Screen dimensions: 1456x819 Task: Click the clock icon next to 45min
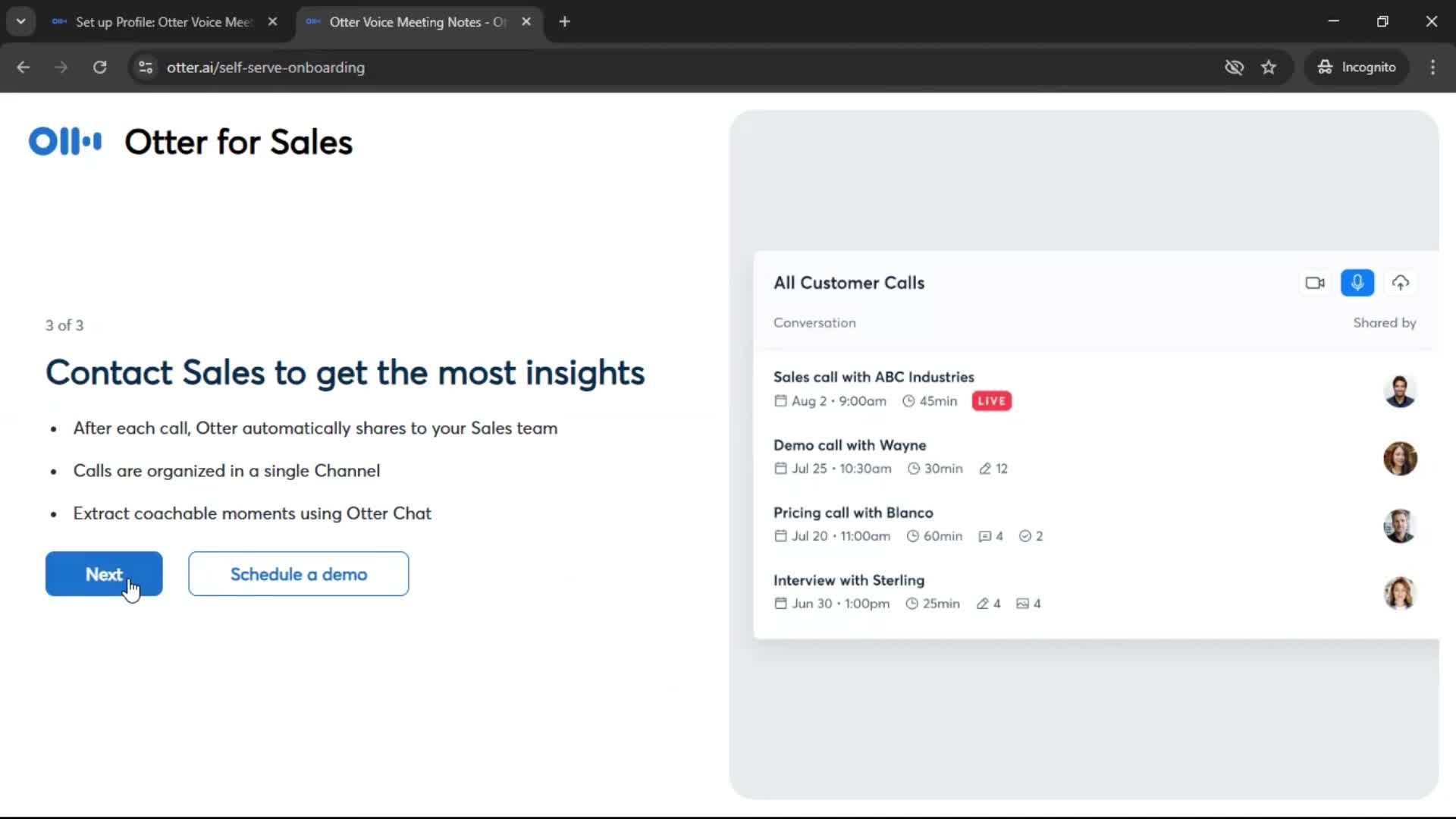coord(908,401)
